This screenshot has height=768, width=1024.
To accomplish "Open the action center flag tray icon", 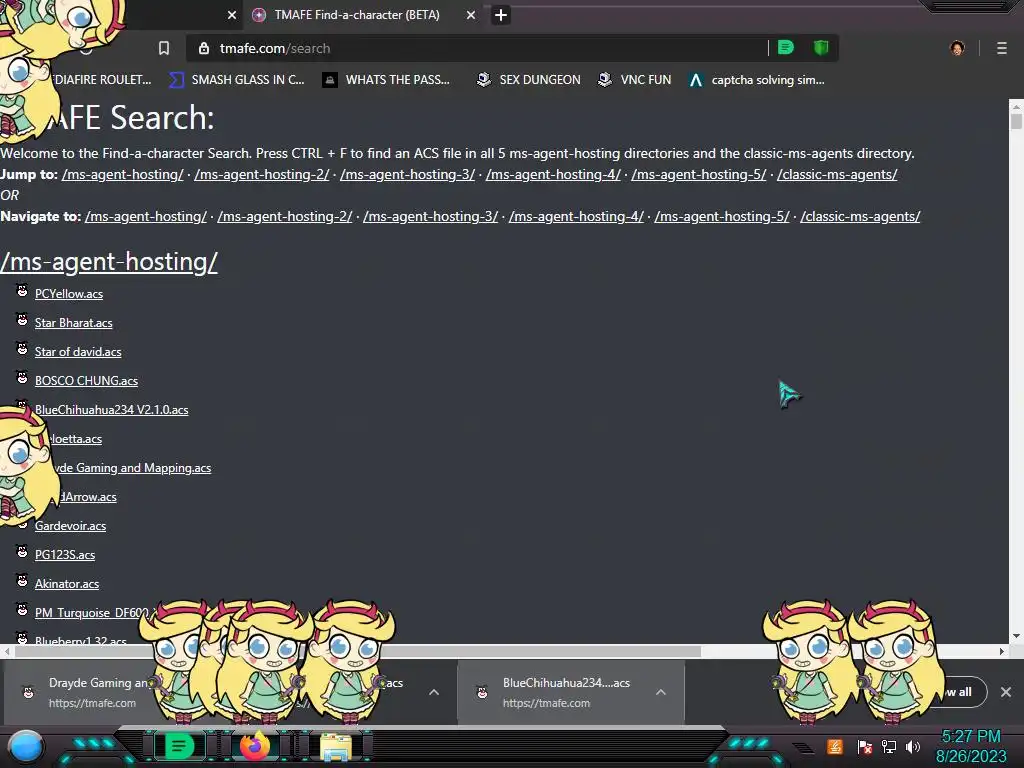I will coord(865,746).
